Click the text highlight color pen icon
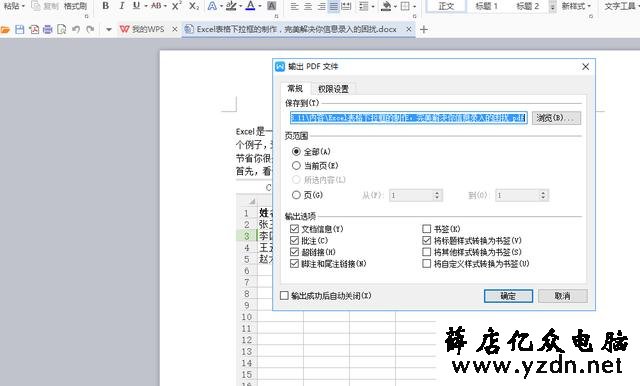 (x=231, y=6)
